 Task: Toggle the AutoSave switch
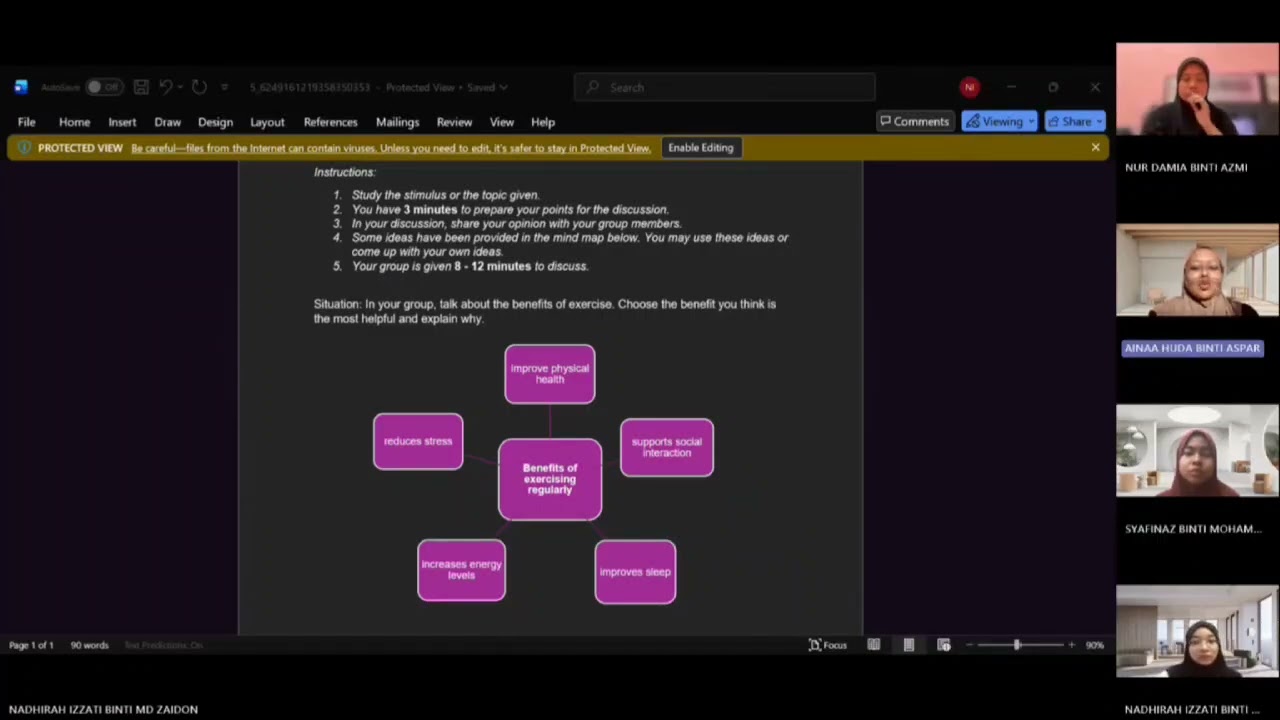(x=102, y=87)
